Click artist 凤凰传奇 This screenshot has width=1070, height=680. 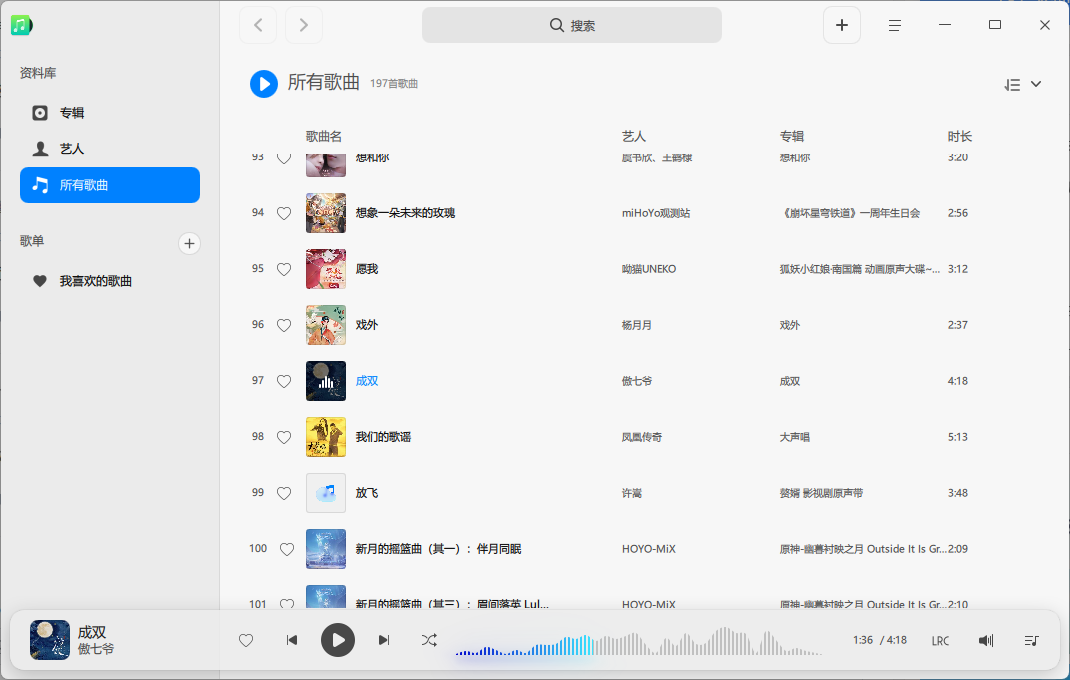coord(641,437)
